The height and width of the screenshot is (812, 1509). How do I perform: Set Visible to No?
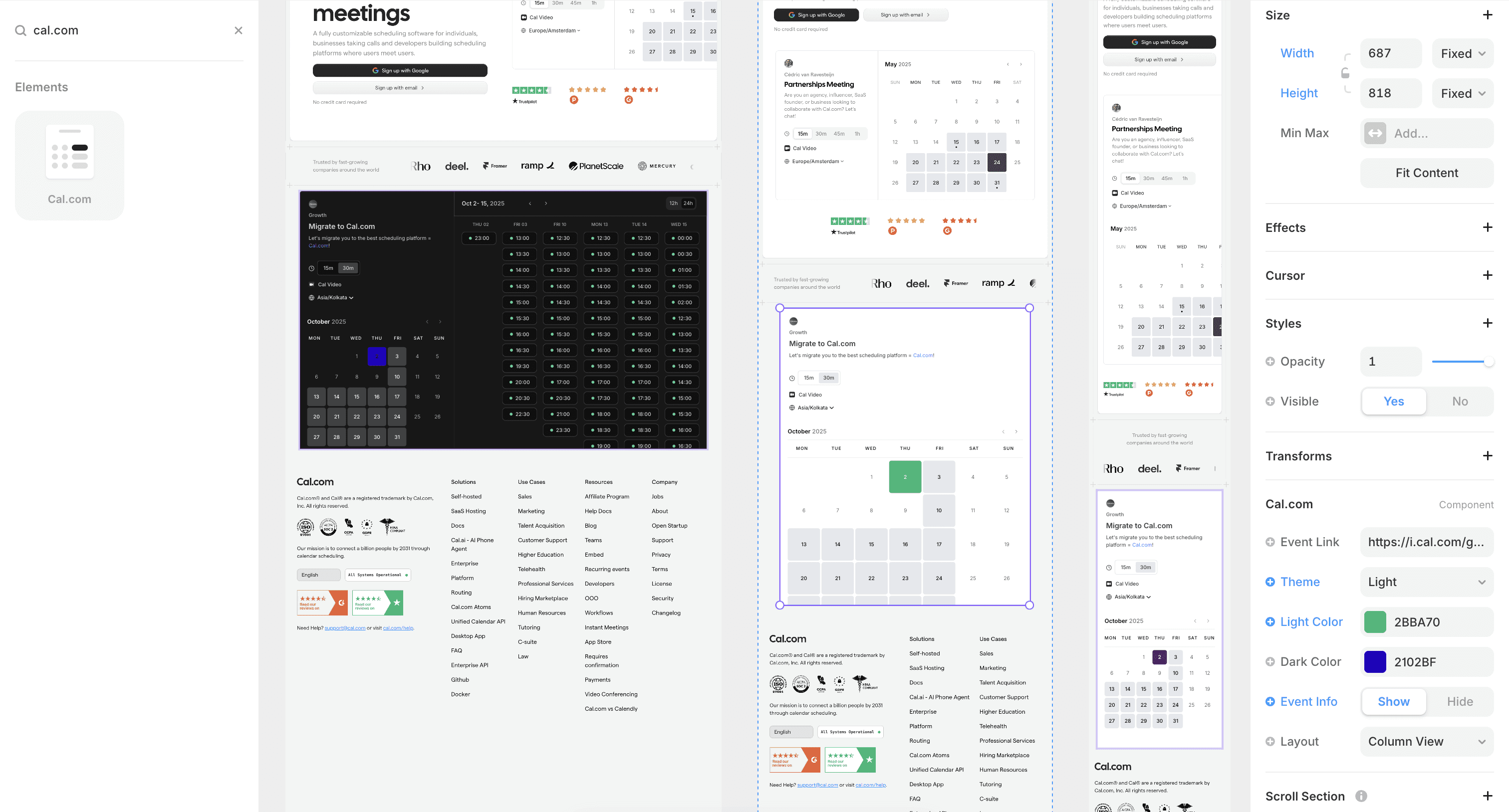pyautogui.click(x=1460, y=401)
